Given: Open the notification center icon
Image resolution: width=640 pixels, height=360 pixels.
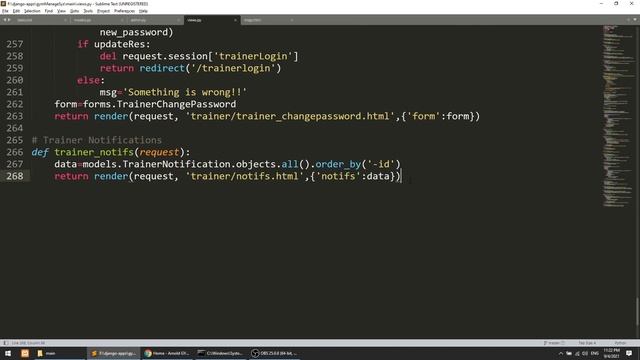Looking at the screenshot, I should [629, 353].
